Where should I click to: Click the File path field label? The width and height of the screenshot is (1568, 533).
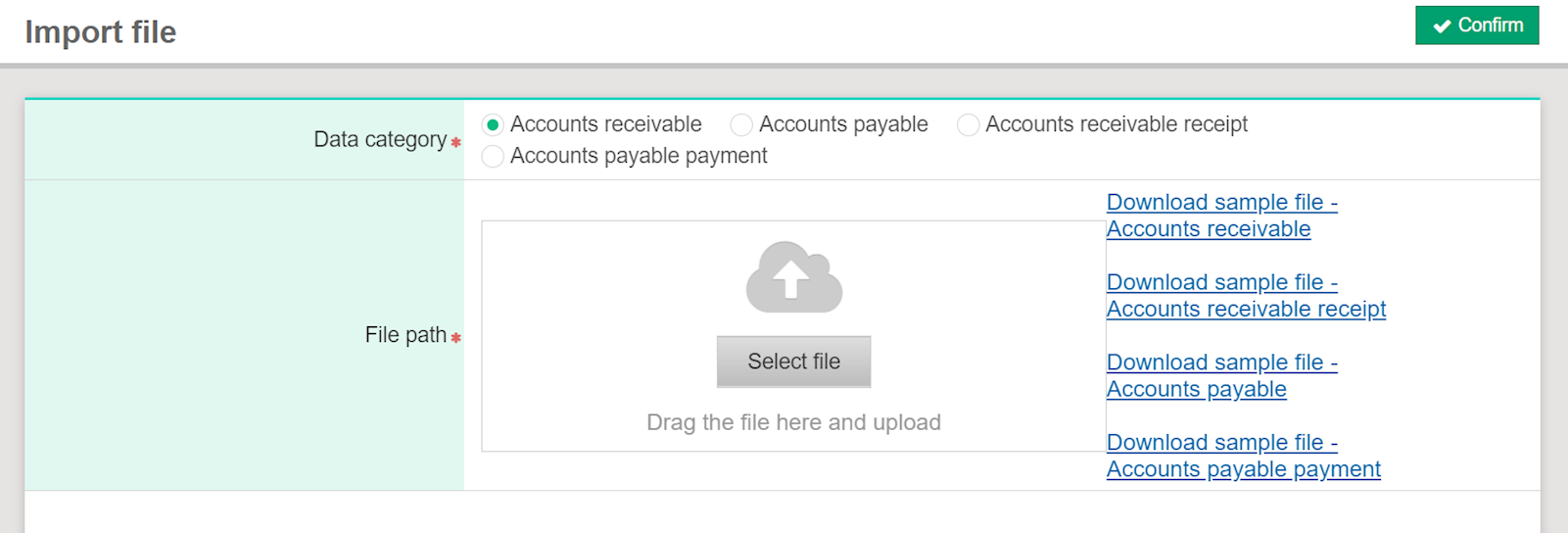click(x=405, y=335)
